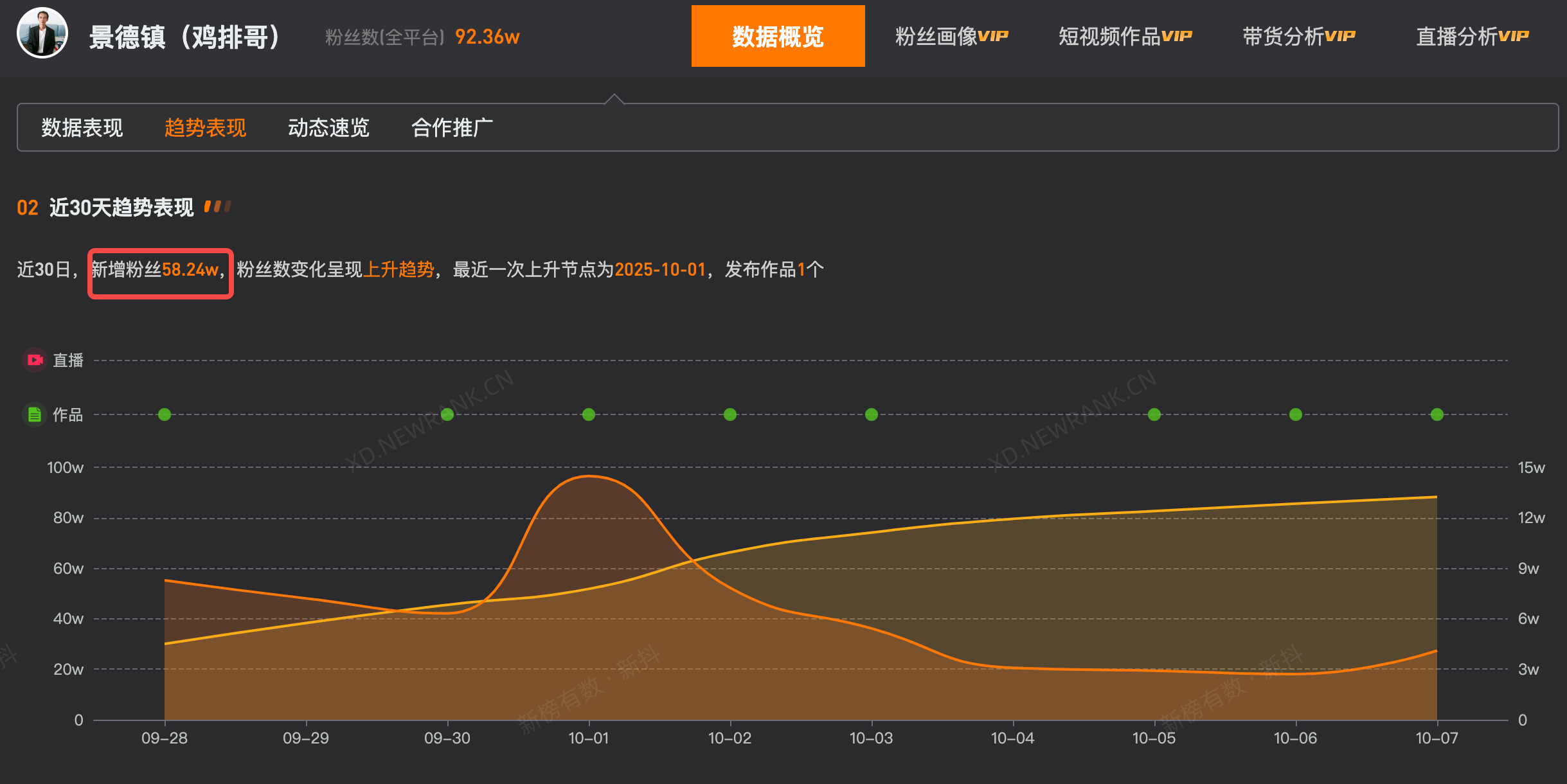Screen dimensions: 1567x784
Task: Select 直播分析 VIP tab
Action: [x=1472, y=37]
